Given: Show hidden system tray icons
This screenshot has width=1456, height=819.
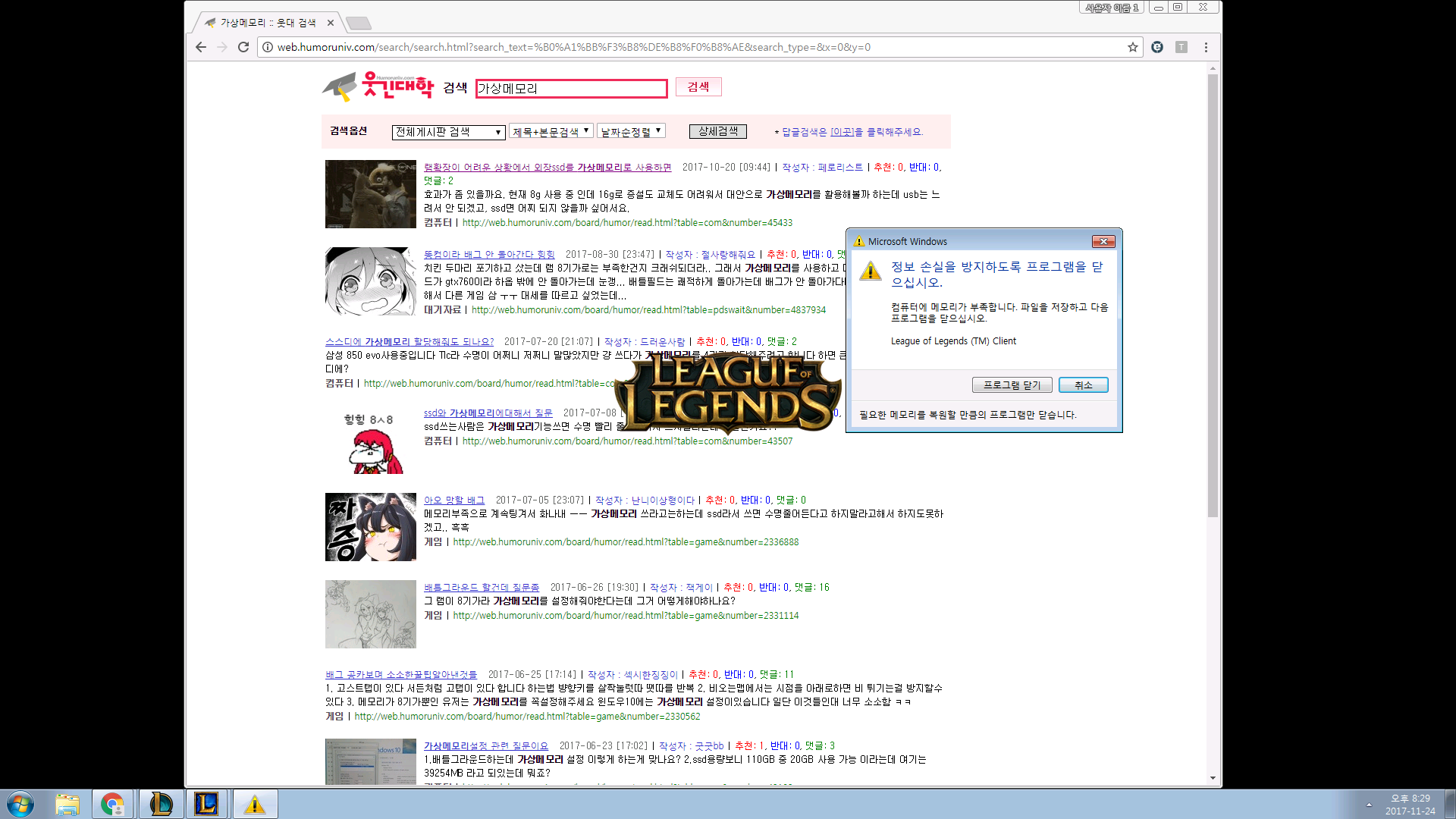Looking at the screenshot, I should 1369,805.
